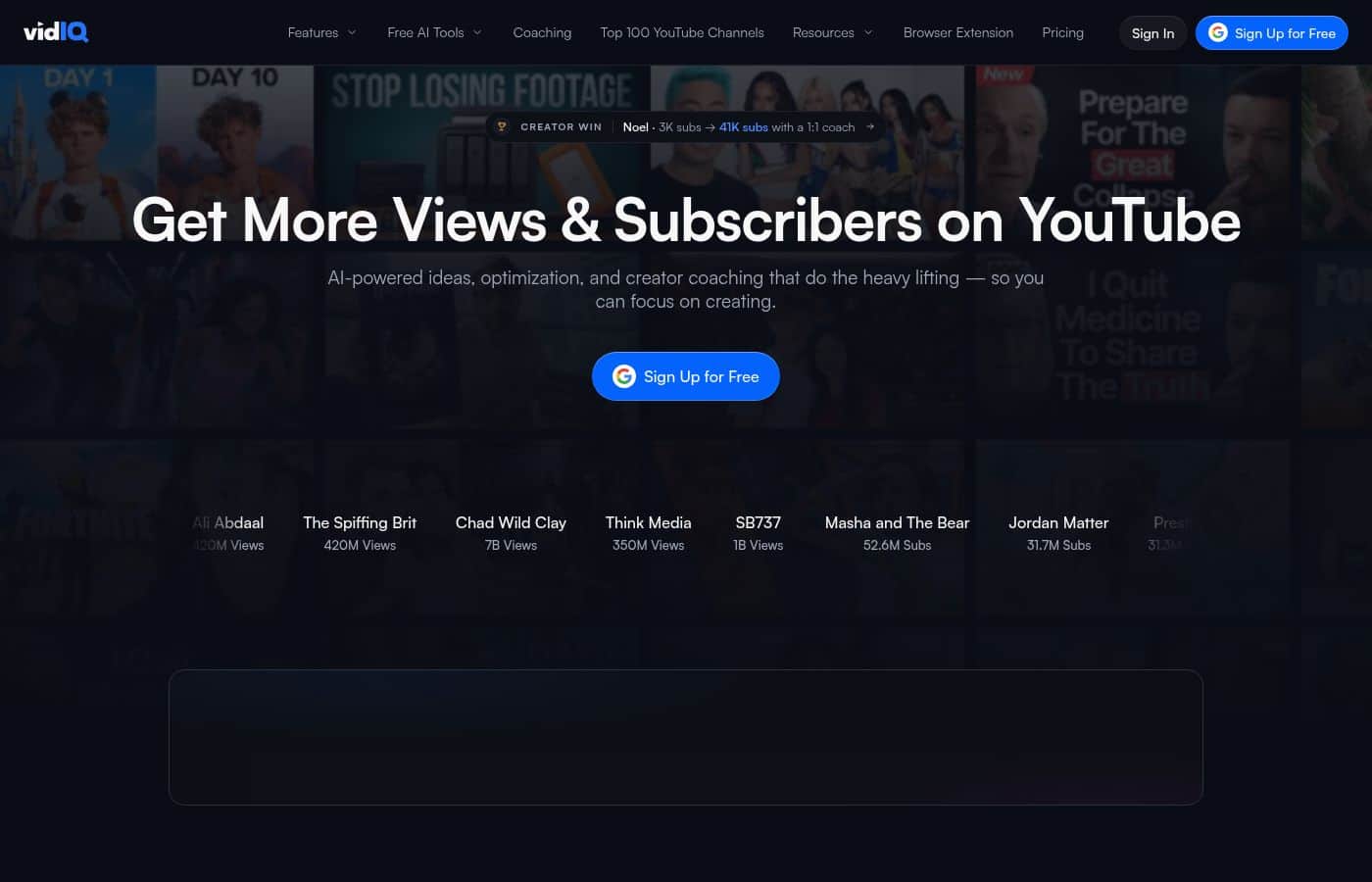The image size is (1372, 882).
Task: Click the 41K subs highlighted text
Action: tap(744, 126)
